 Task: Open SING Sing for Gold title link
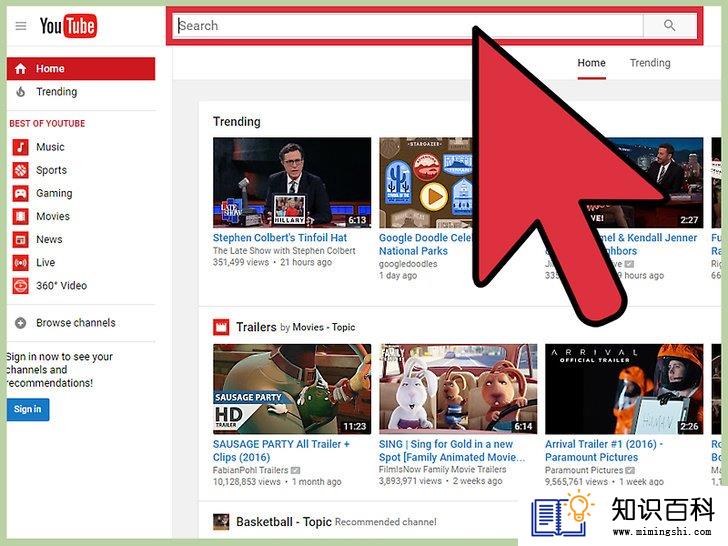click(x=452, y=451)
